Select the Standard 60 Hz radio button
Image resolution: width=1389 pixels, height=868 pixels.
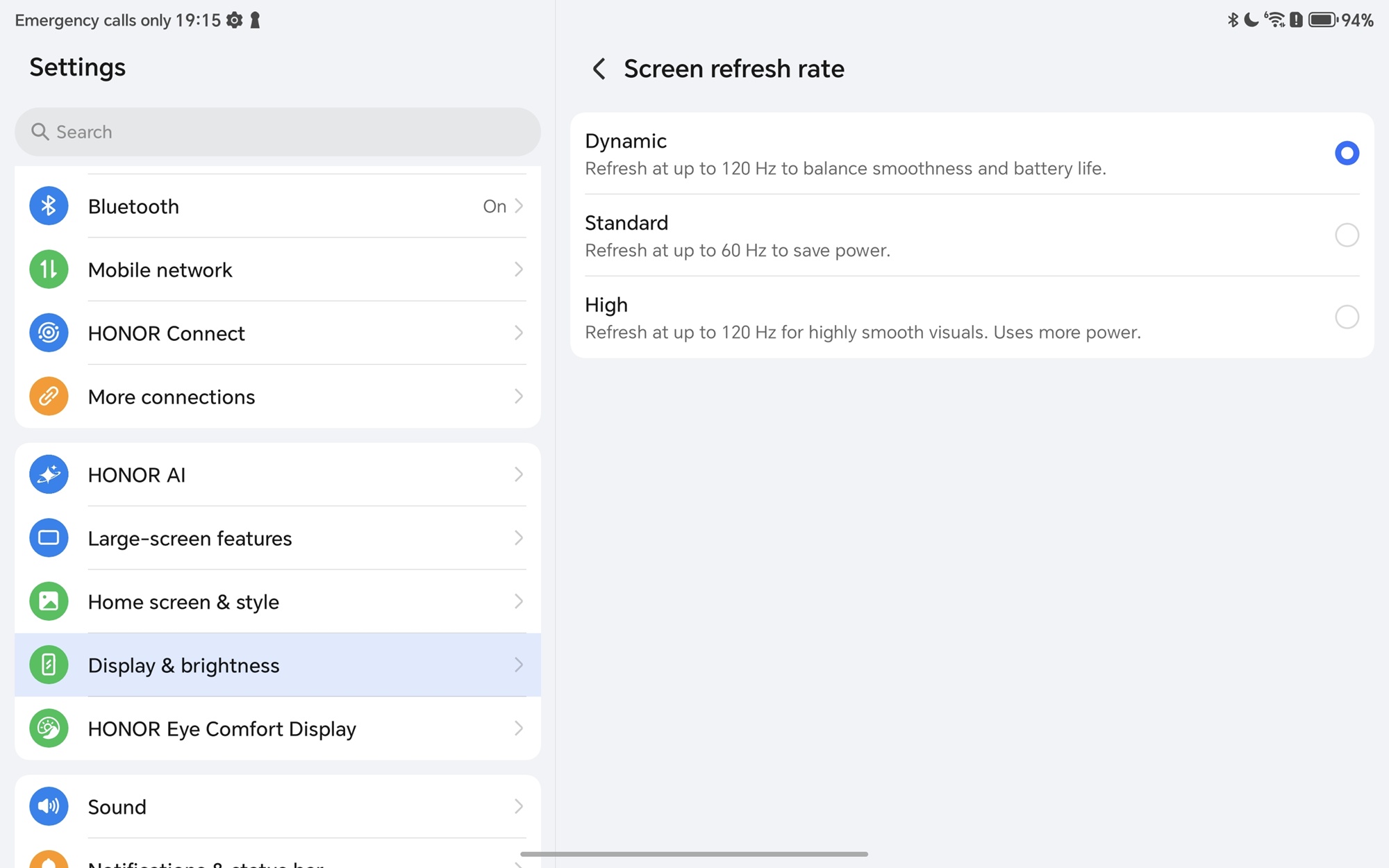click(1346, 235)
